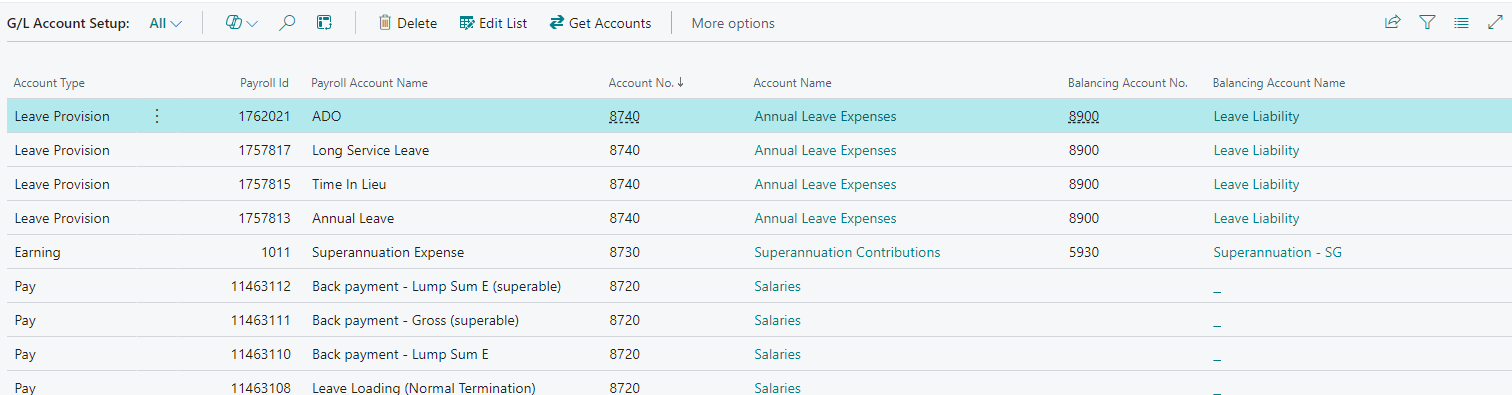Open Leave Liability link on ADO row
1512x395 pixels.
click(x=1256, y=116)
